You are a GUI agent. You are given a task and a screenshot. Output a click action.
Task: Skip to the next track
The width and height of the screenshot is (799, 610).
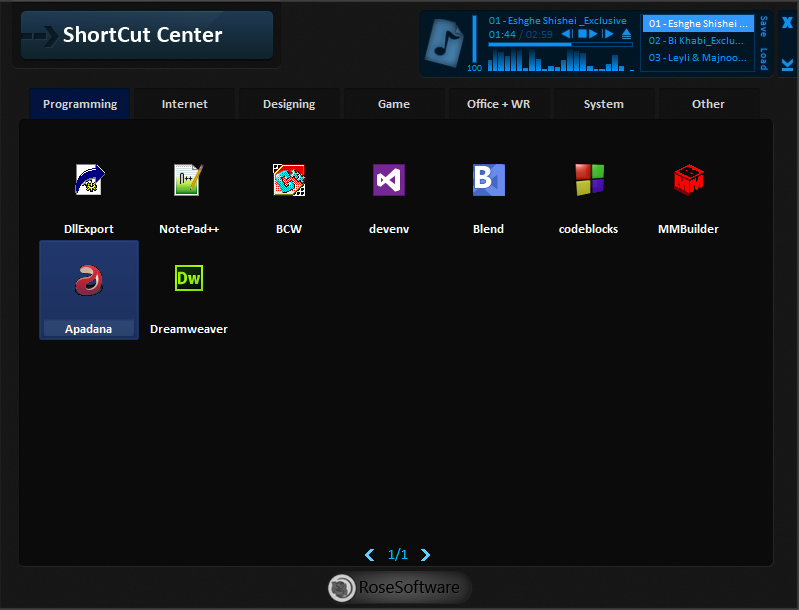[x=607, y=34]
